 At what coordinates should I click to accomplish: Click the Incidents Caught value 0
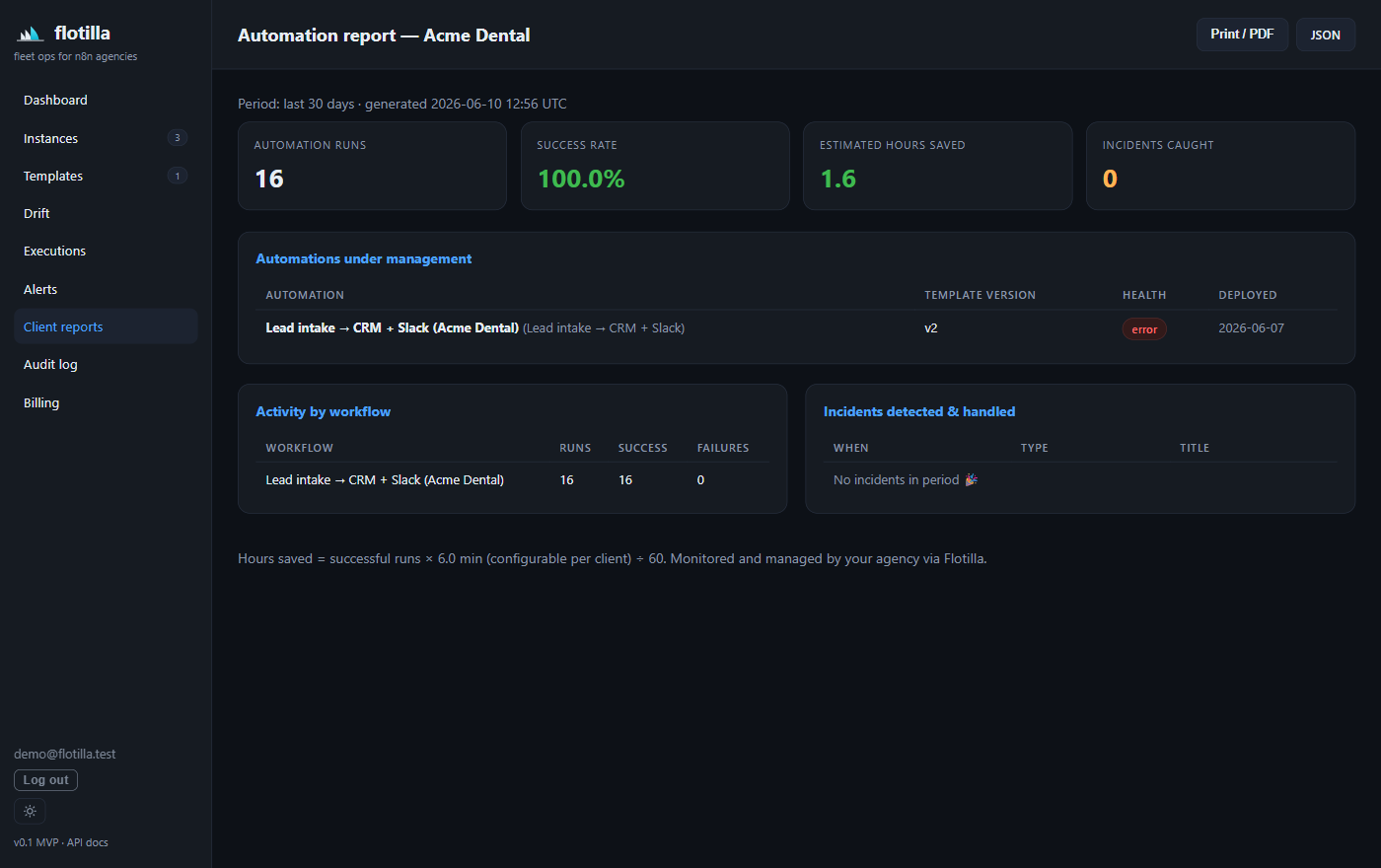(x=1110, y=179)
